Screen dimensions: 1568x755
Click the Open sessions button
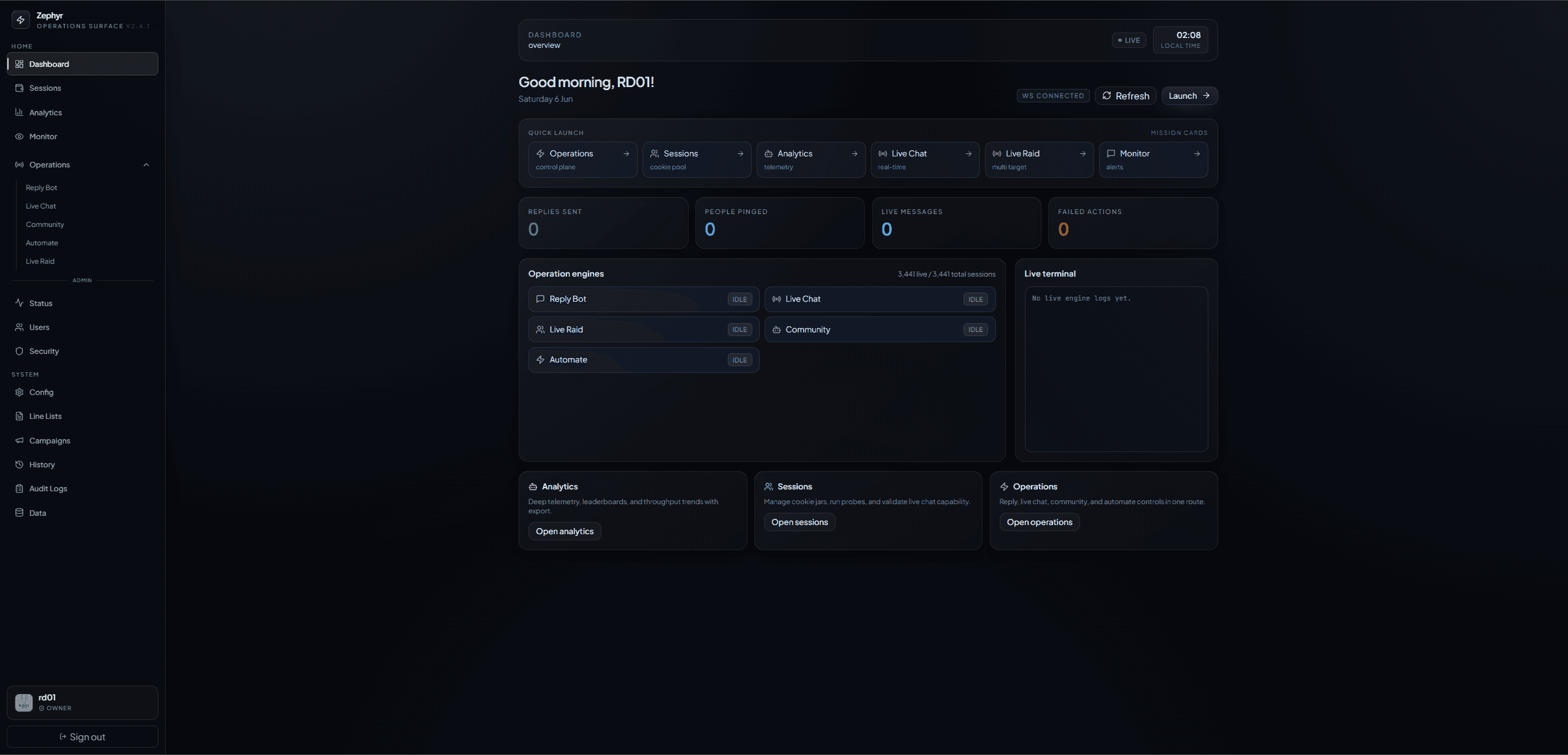pyautogui.click(x=800, y=522)
